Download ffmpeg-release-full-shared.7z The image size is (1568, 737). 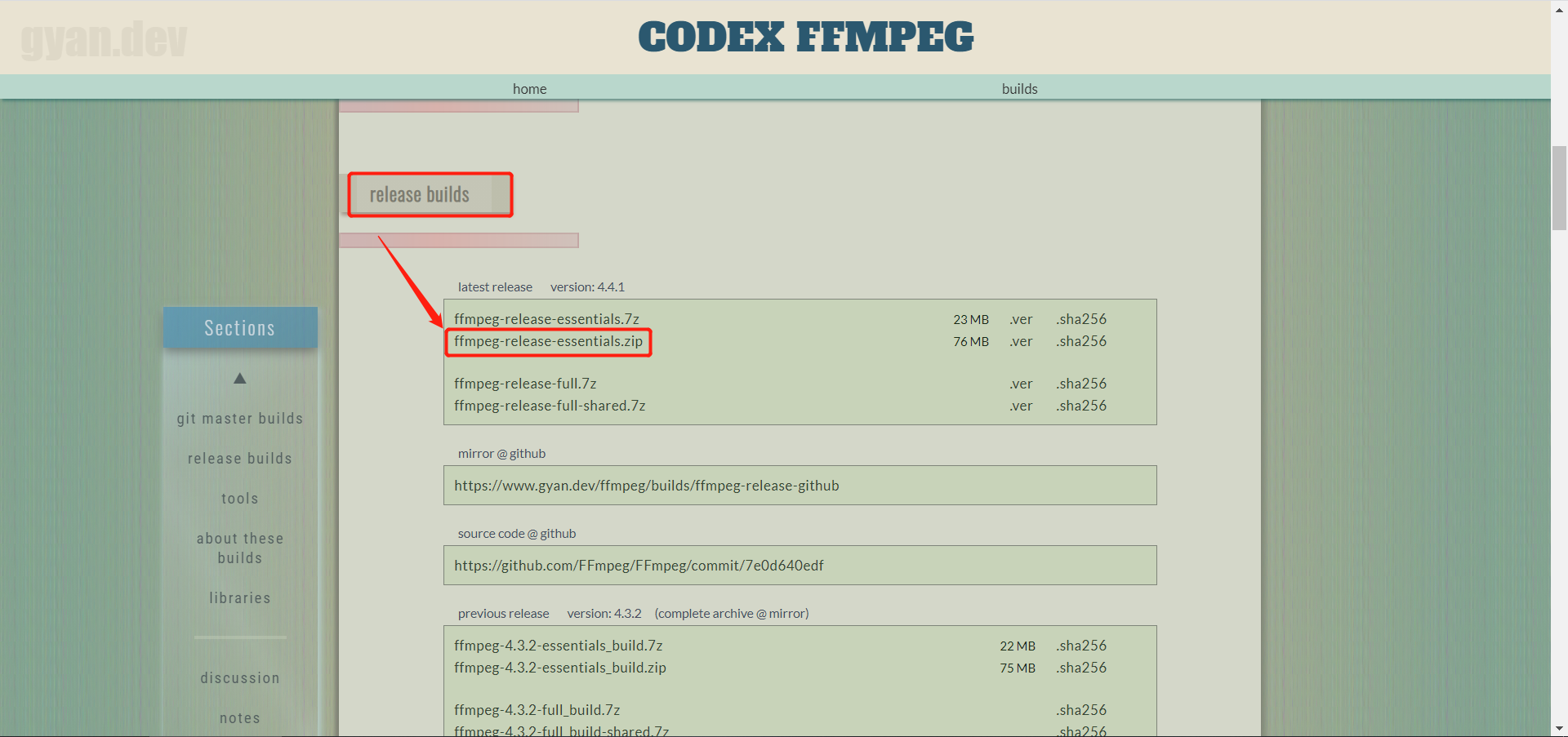(x=550, y=406)
